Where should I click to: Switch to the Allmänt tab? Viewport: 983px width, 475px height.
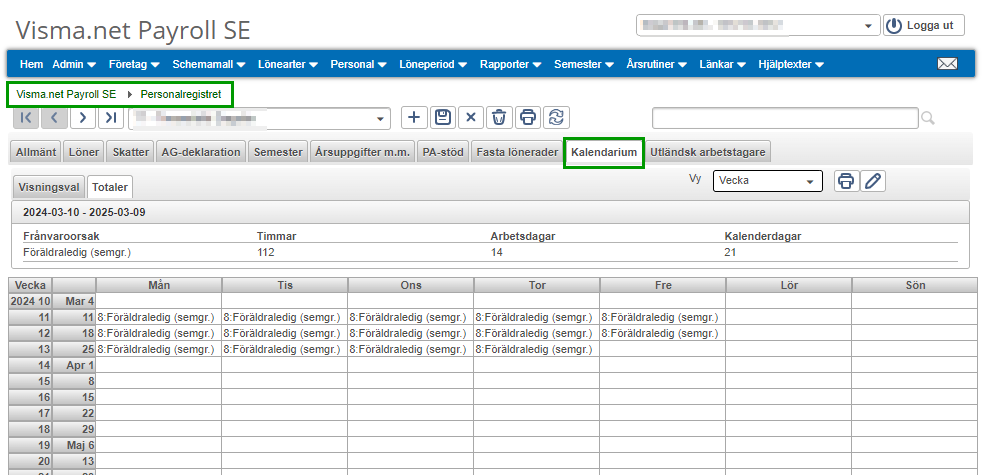click(x=36, y=152)
